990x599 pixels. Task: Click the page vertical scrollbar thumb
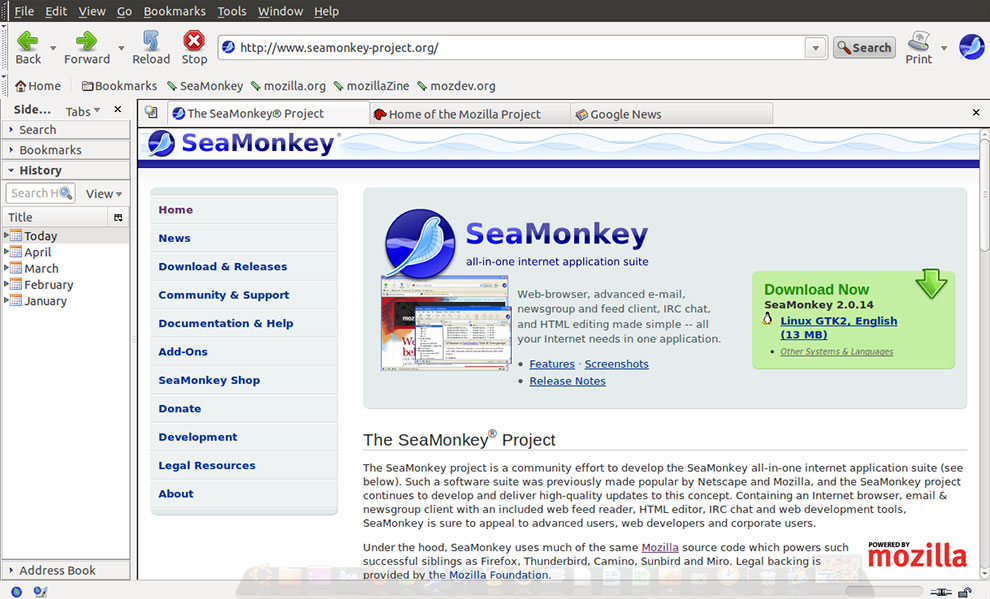(984, 196)
